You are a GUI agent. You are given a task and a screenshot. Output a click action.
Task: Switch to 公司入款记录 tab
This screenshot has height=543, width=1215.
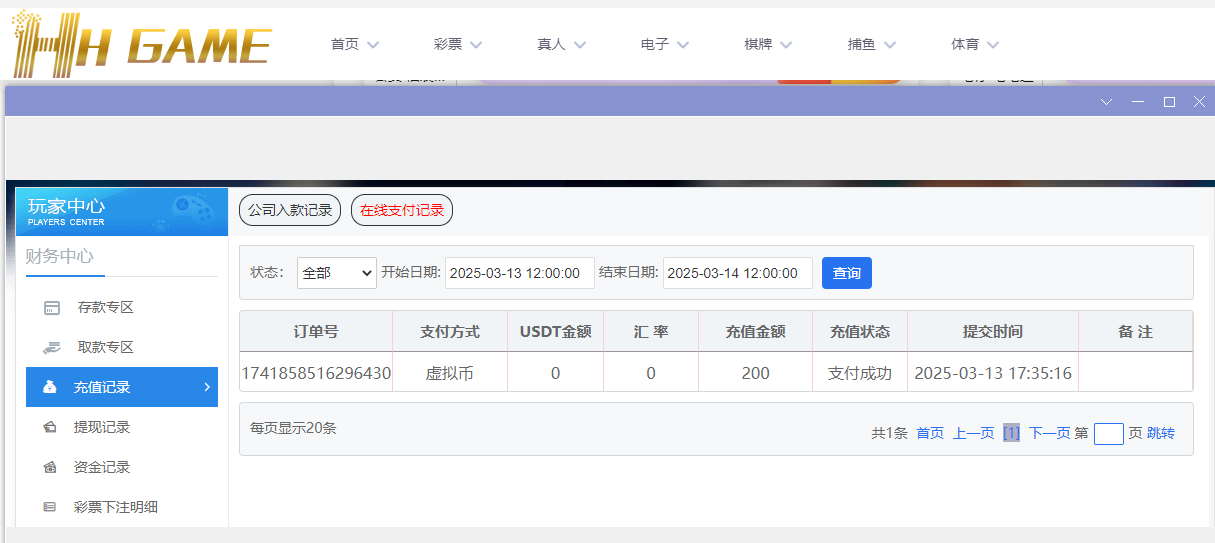[290, 210]
